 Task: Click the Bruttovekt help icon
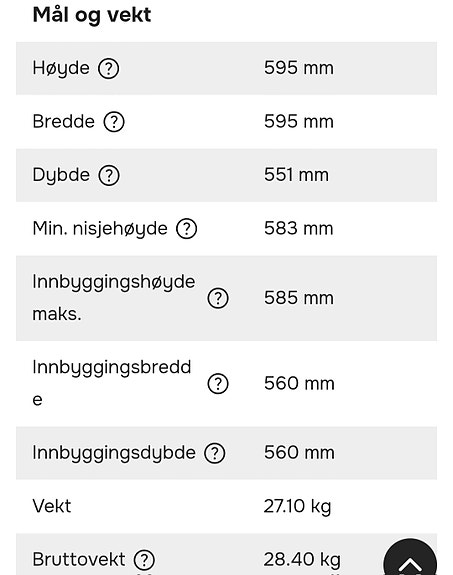pos(144,560)
